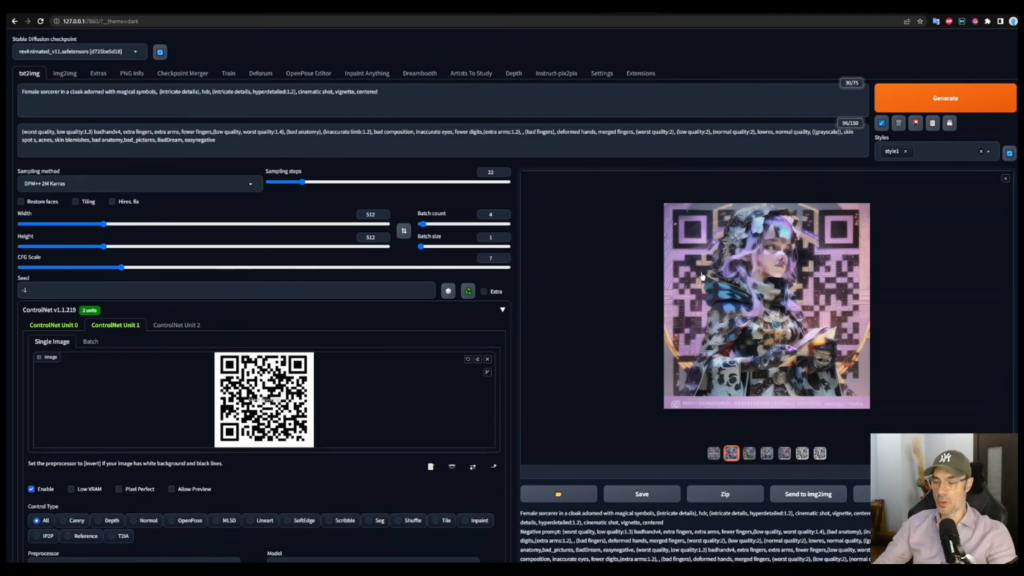This screenshot has height=576, width=1024.
Task: Mirror webcam swap arrows icon
Action: coord(473,466)
